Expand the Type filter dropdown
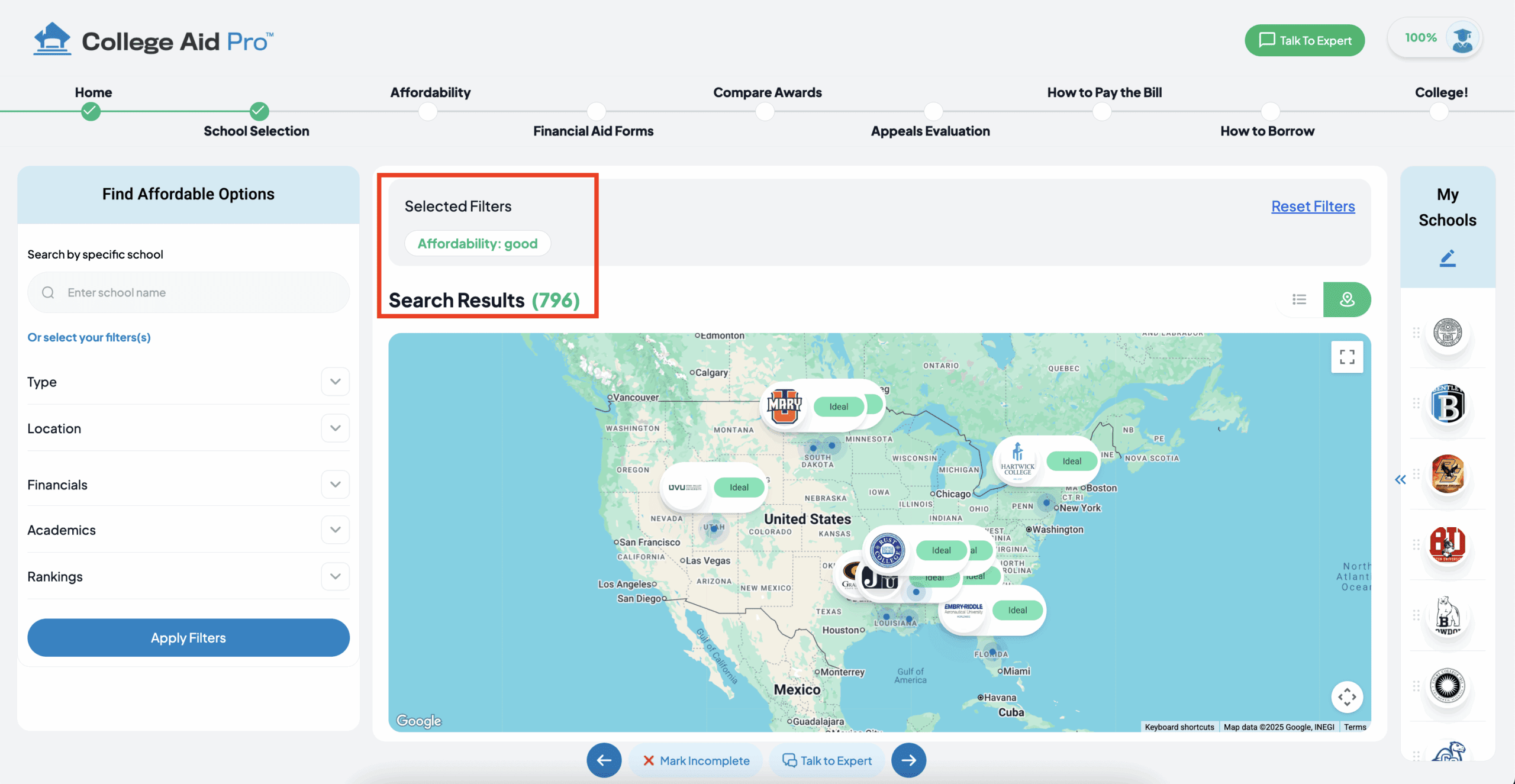 pyautogui.click(x=336, y=382)
